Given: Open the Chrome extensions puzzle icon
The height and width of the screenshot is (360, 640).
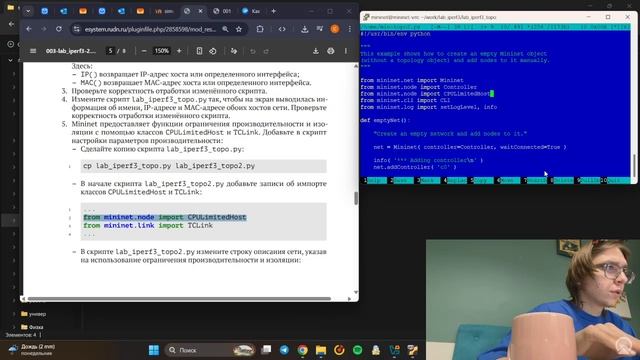Looking at the screenshot, I should (260, 29).
